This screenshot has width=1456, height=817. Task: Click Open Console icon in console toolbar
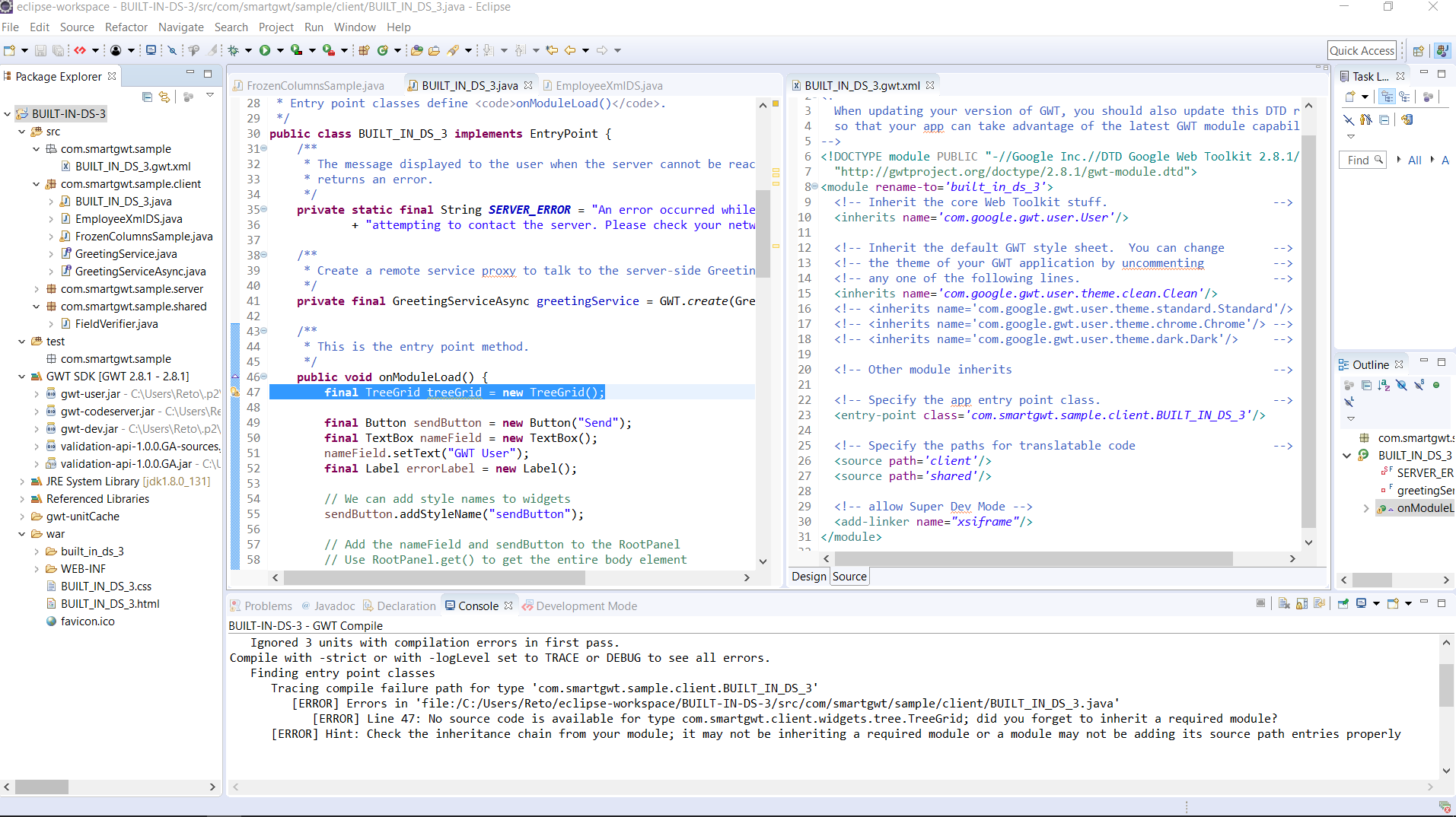click(x=1394, y=604)
